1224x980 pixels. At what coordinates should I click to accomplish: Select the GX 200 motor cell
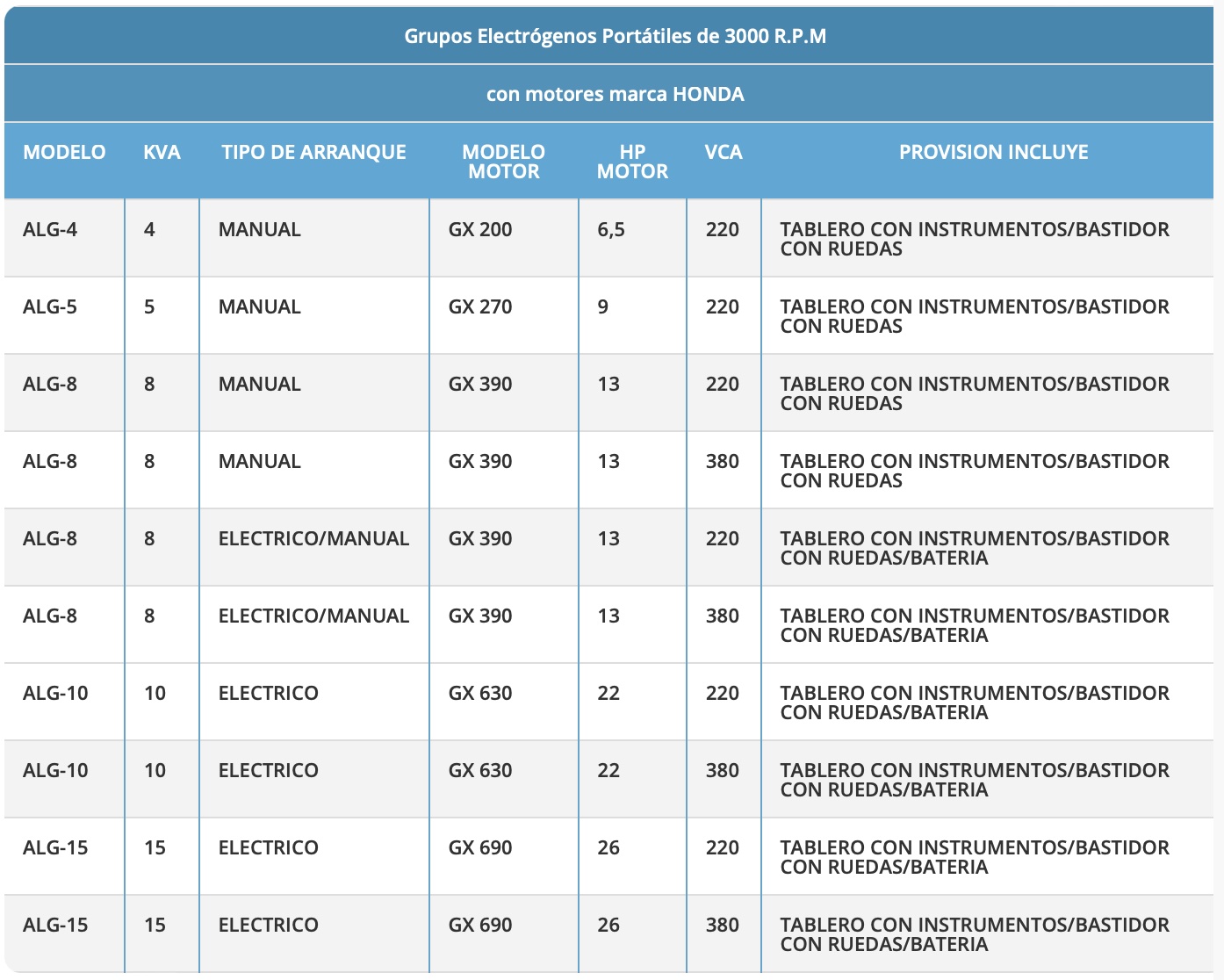(480, 229)
